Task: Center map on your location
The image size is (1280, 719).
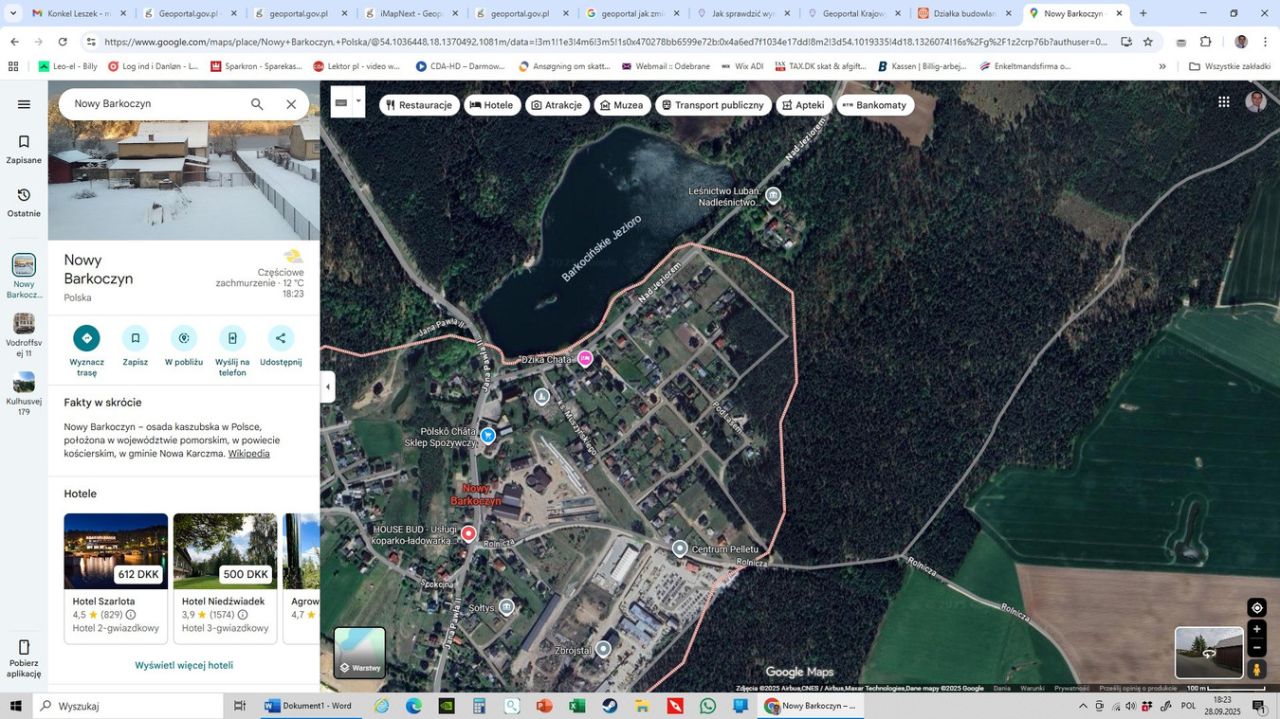Action: (x=1257, y=608)
